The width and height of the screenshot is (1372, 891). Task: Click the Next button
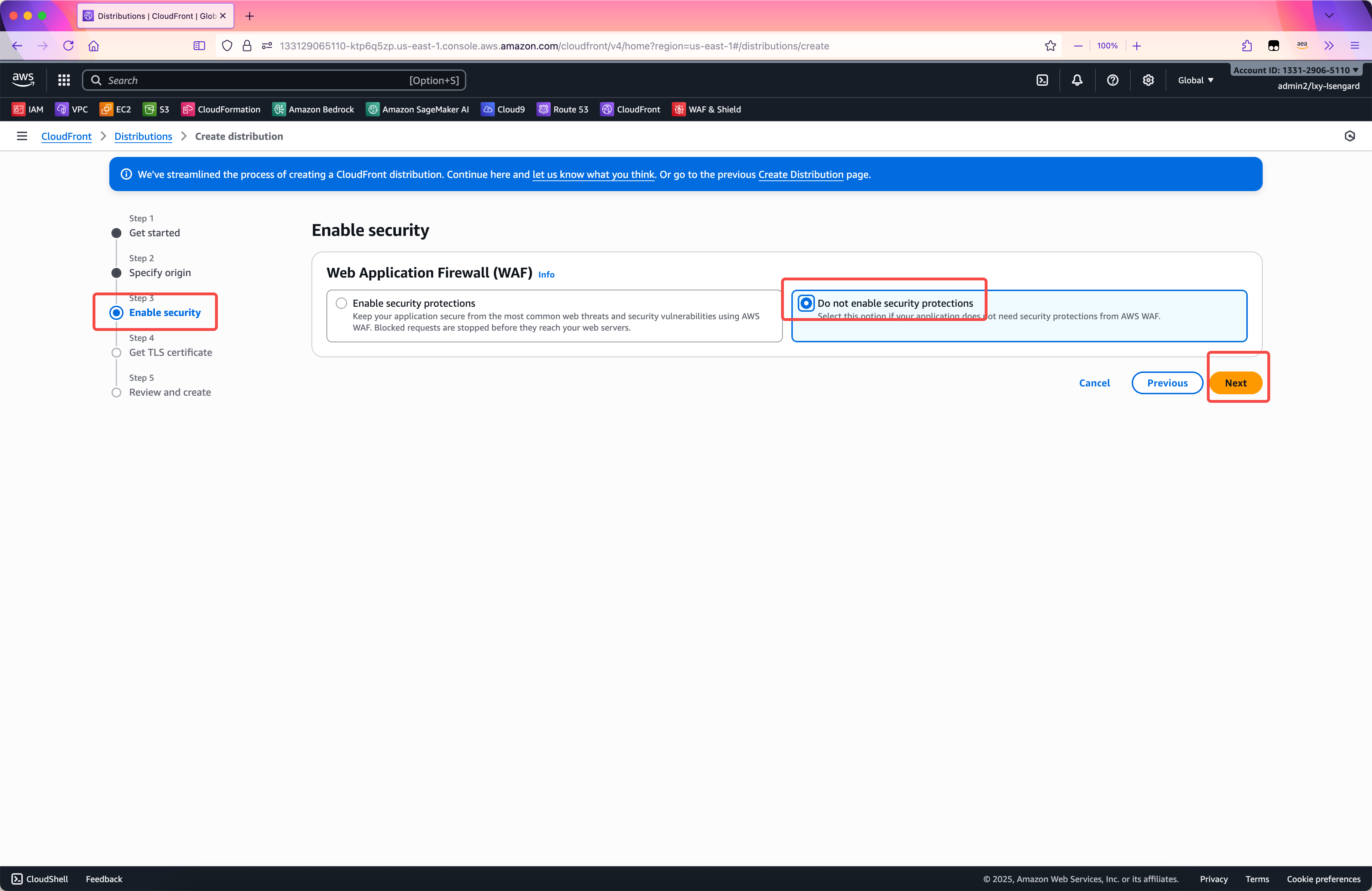1235,383
